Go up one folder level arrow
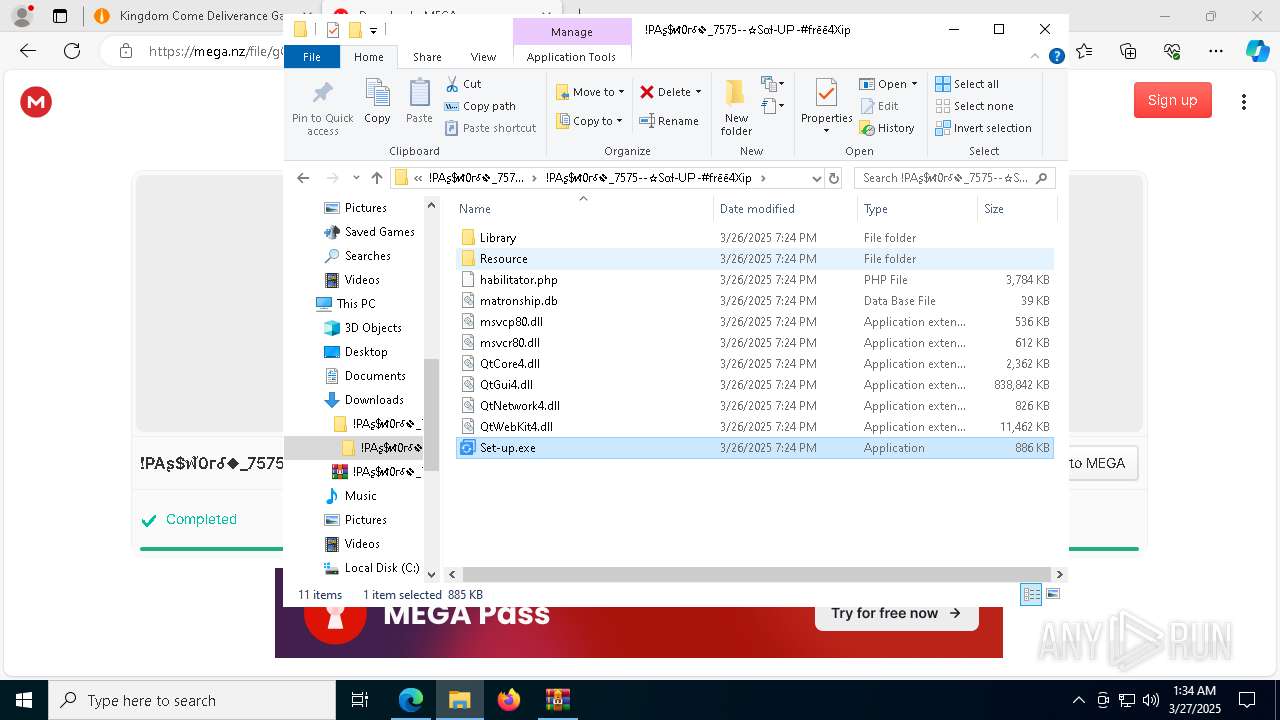This screenshot has height=720, width=1280. click(x=376, y=178)
